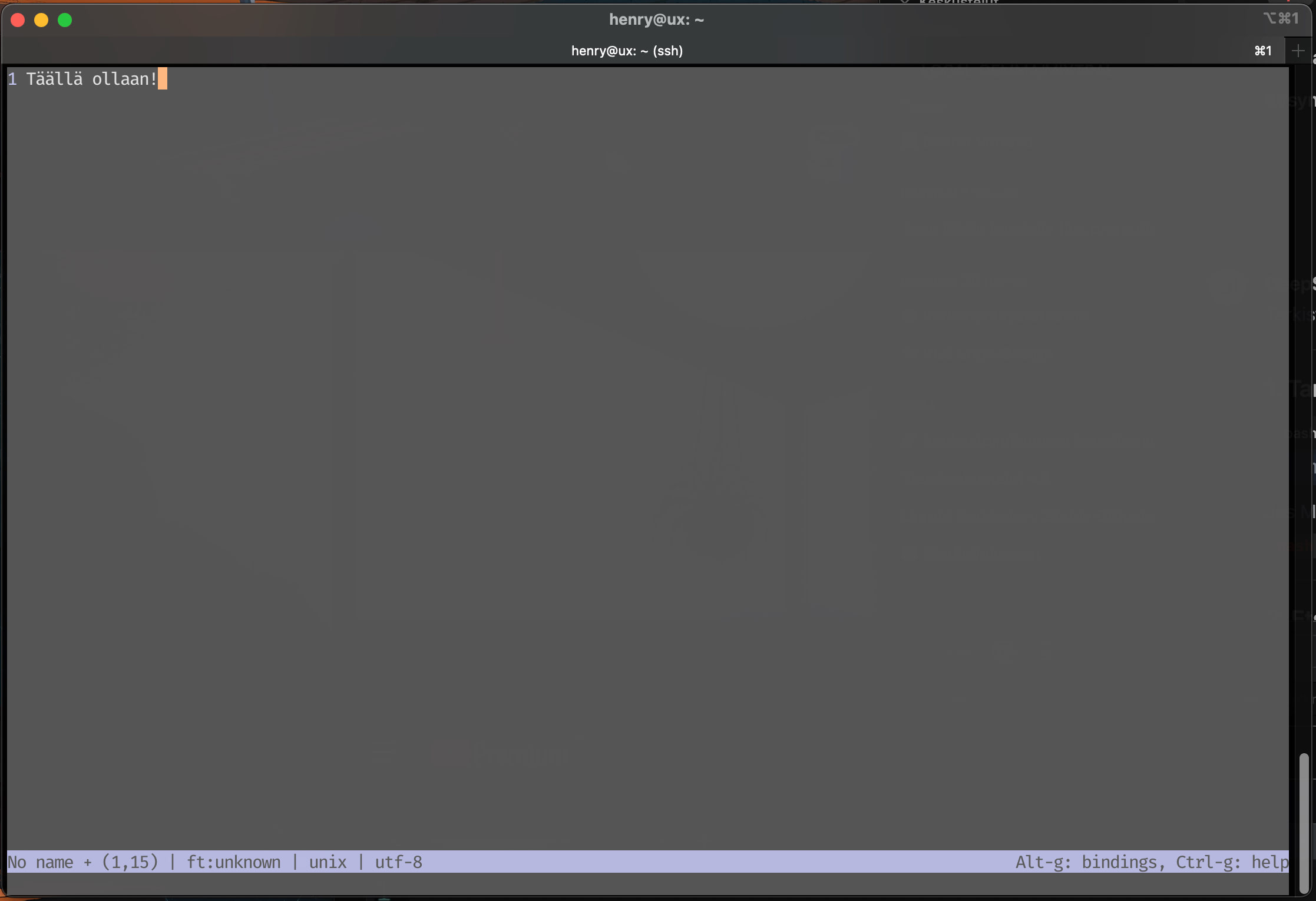The height and width of the screenshot is (901, 1316).
Task: Click the new tab plus button
Action: 1298,51
